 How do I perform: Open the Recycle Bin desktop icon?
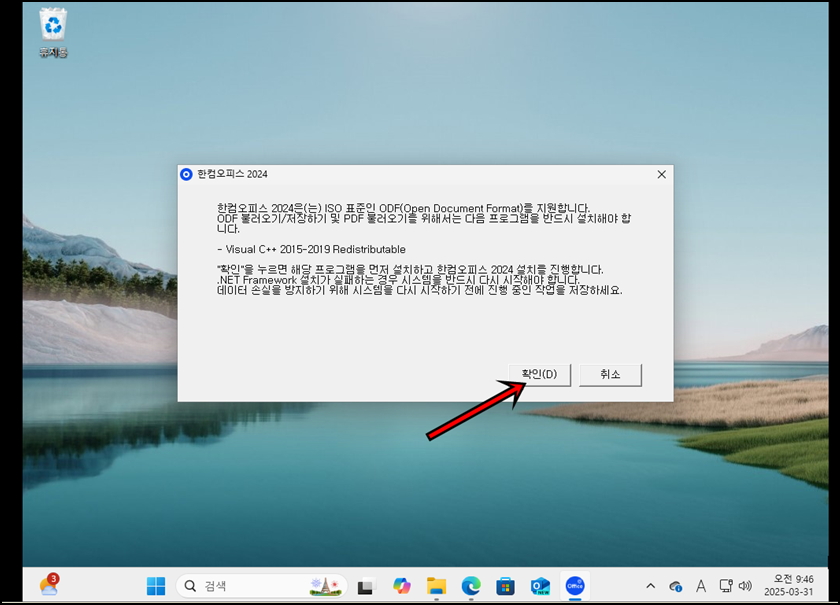53,32
